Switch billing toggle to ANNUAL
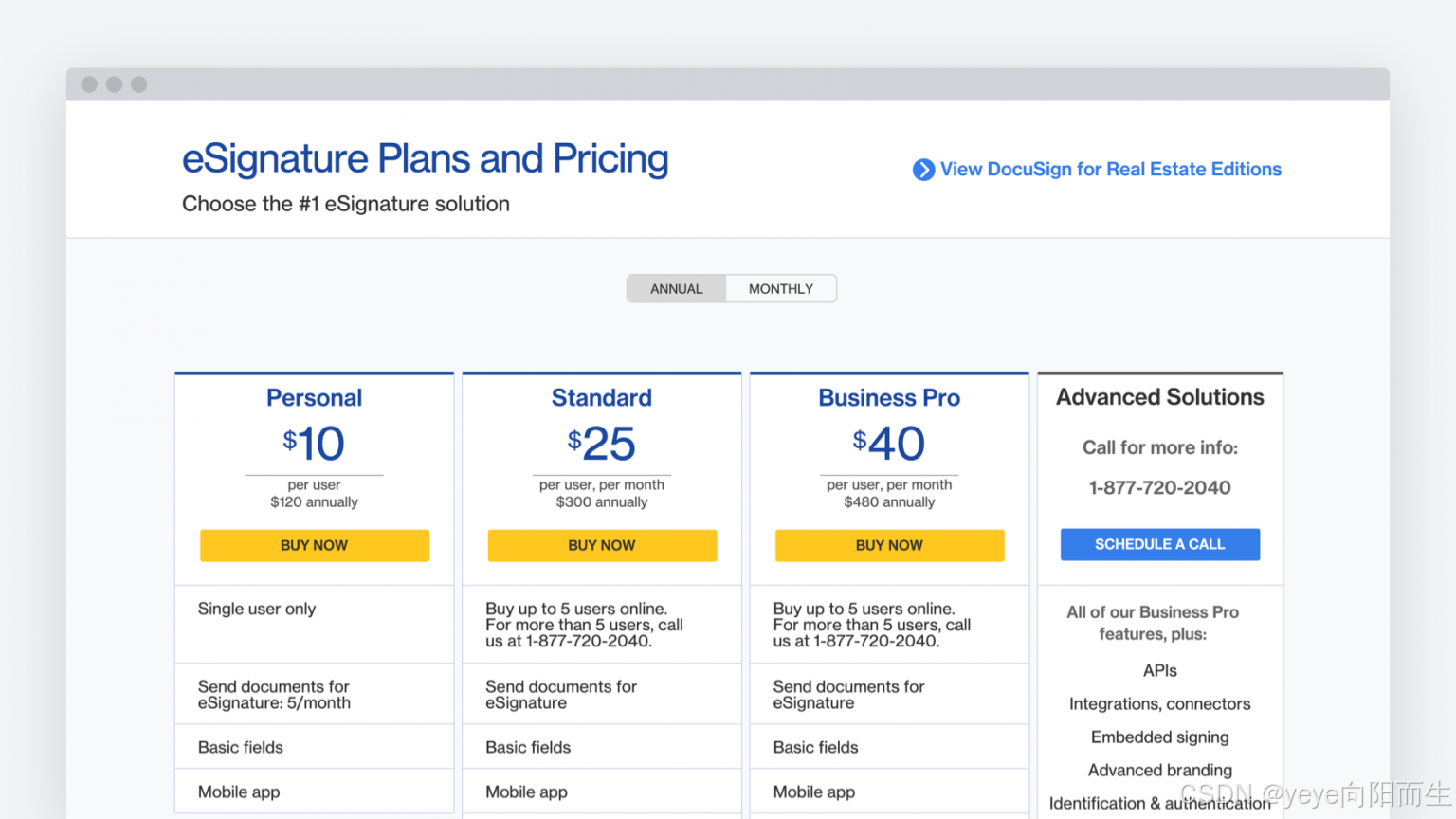 pos(677,289)
